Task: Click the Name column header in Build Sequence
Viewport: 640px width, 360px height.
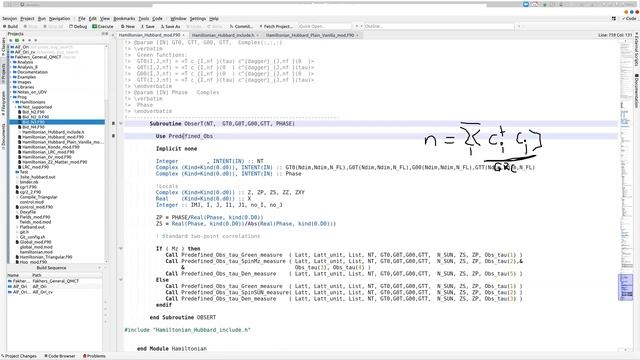Action: click(13, 275)
